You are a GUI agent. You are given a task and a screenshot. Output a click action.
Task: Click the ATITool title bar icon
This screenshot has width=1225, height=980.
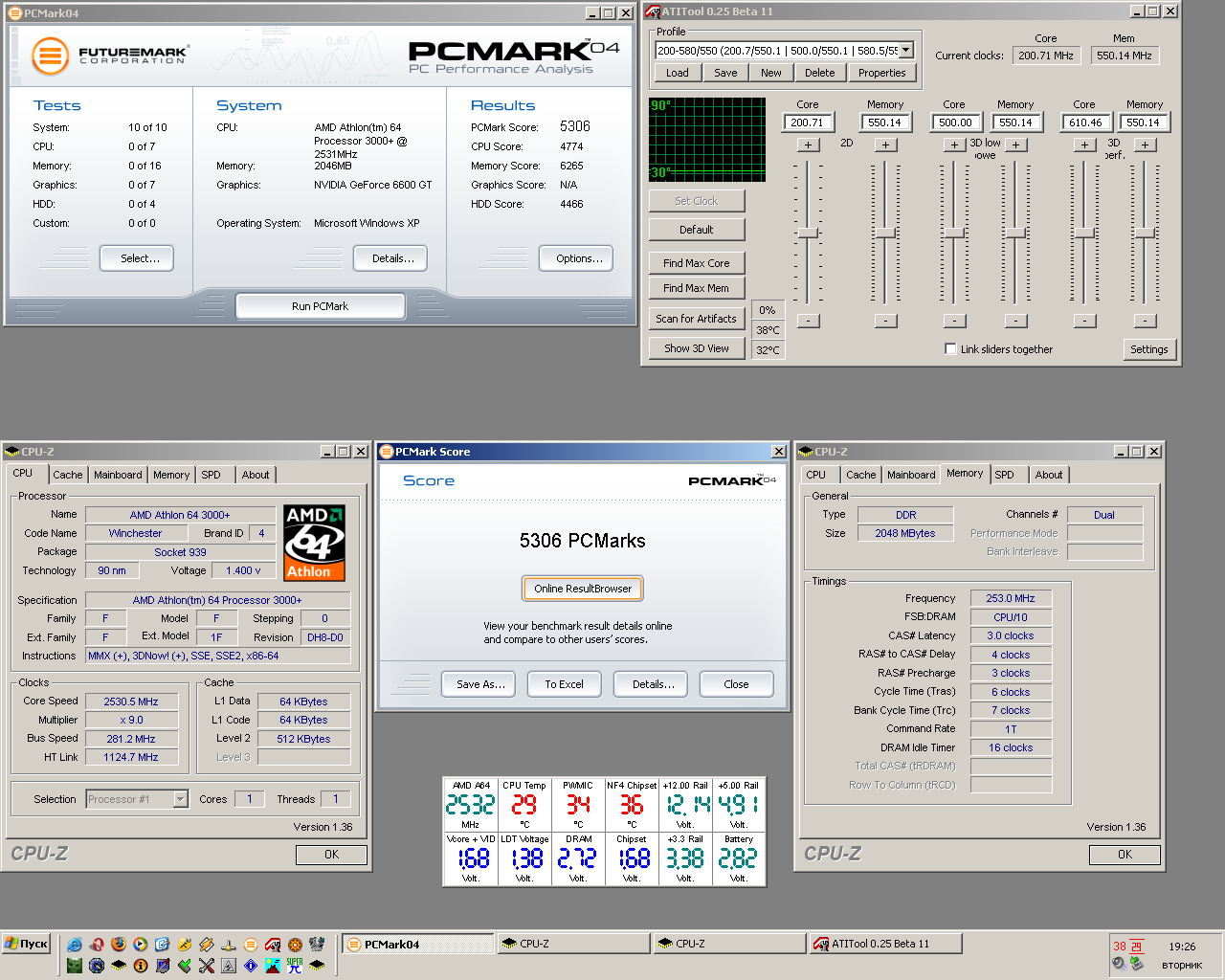pyautogui.click(x=652, y=11)
